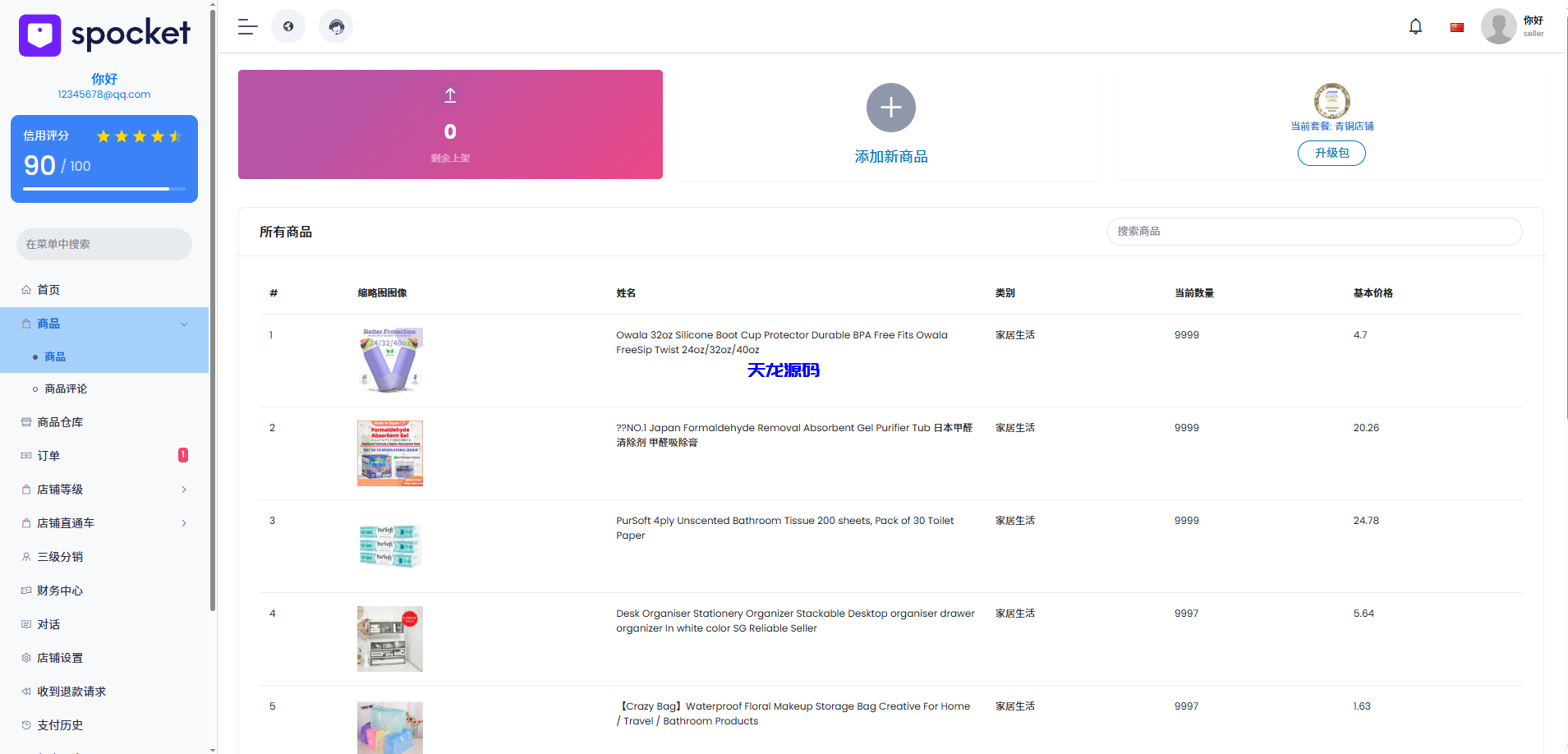
Task: Open the seller avatar profile menu
Action: pos(1498,25)
